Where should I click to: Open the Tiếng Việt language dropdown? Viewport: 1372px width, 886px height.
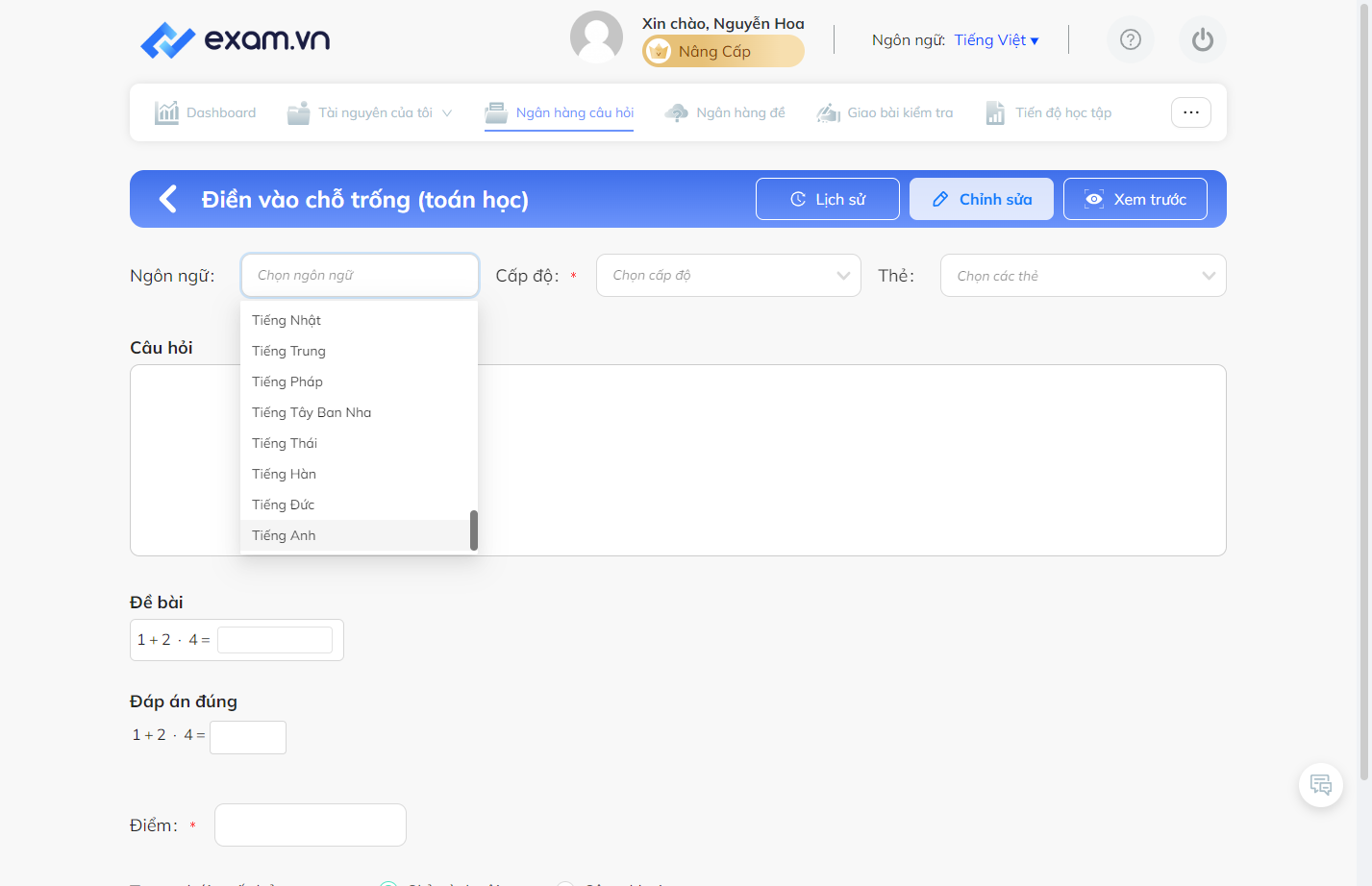click(x=997, y=39)
